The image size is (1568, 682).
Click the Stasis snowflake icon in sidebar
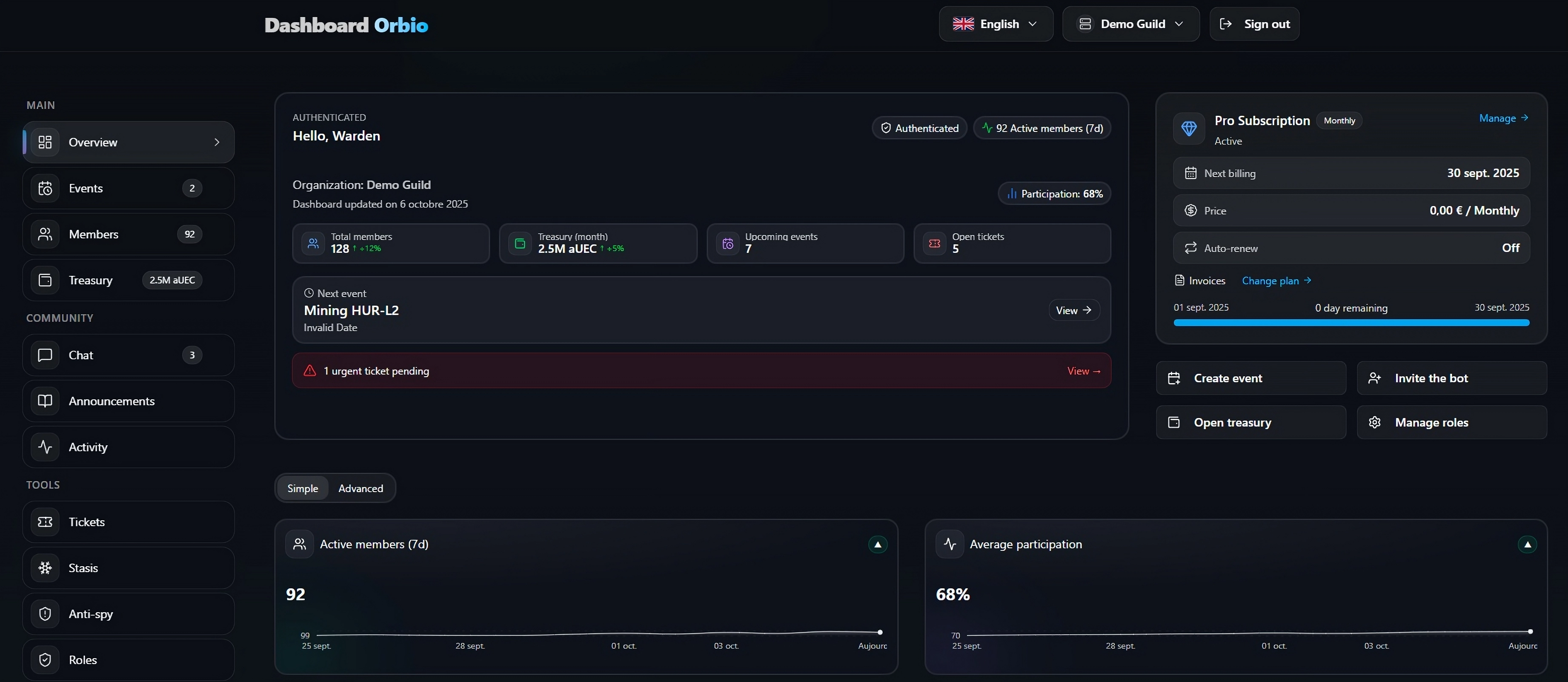(x=45, y=567)
